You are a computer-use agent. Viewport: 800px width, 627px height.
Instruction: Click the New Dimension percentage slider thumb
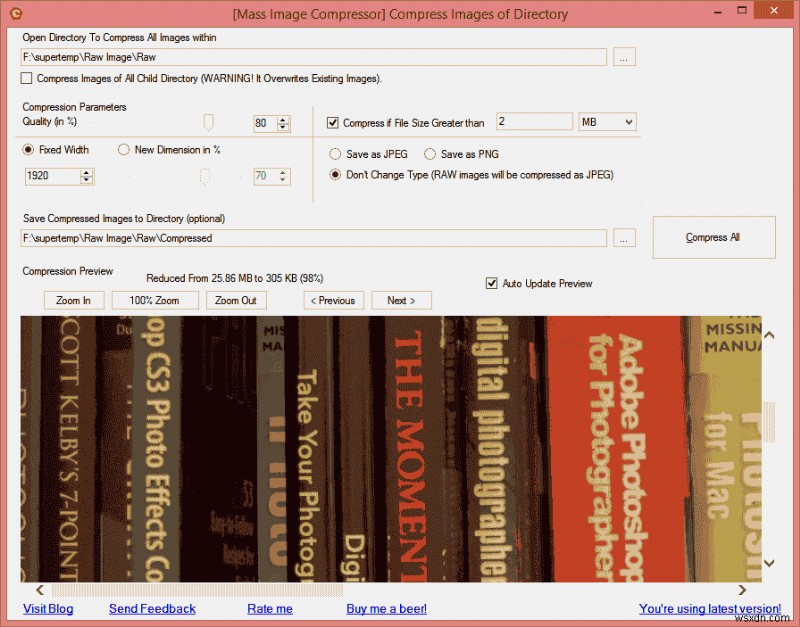point(205,177)
